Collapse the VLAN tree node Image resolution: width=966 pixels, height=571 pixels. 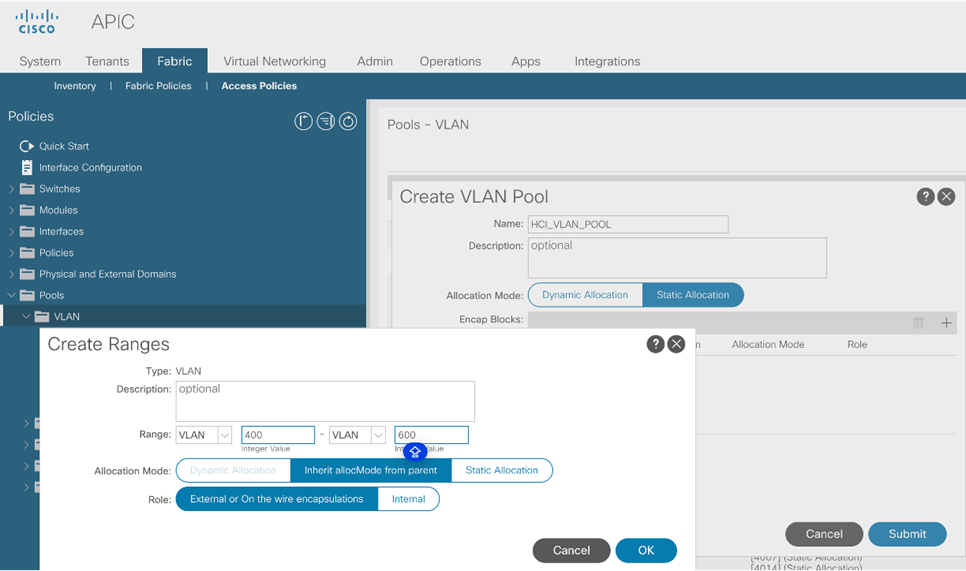click(26, 317)
